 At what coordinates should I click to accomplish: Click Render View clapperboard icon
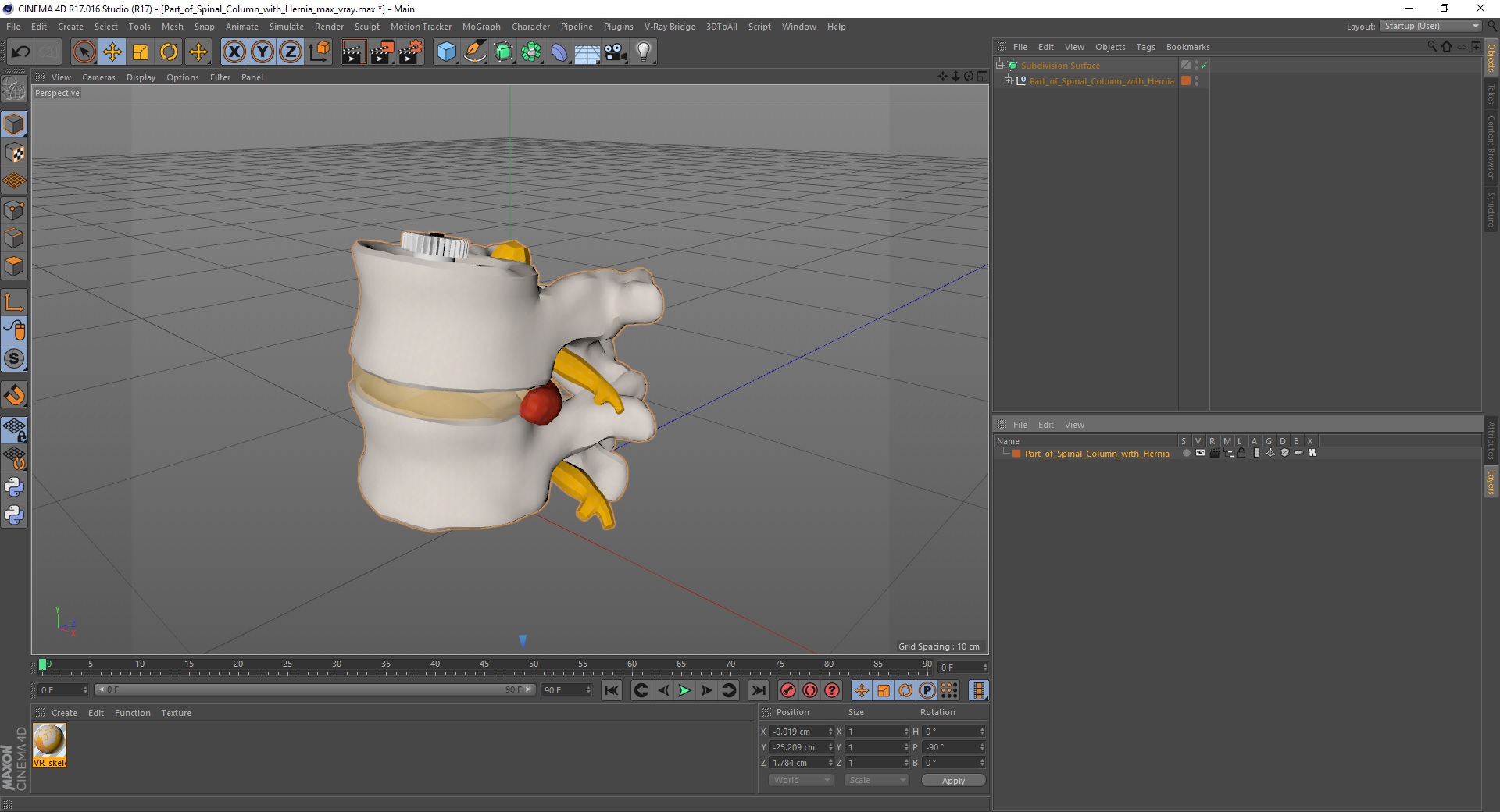pyautogui.click(x=353, y=52)
